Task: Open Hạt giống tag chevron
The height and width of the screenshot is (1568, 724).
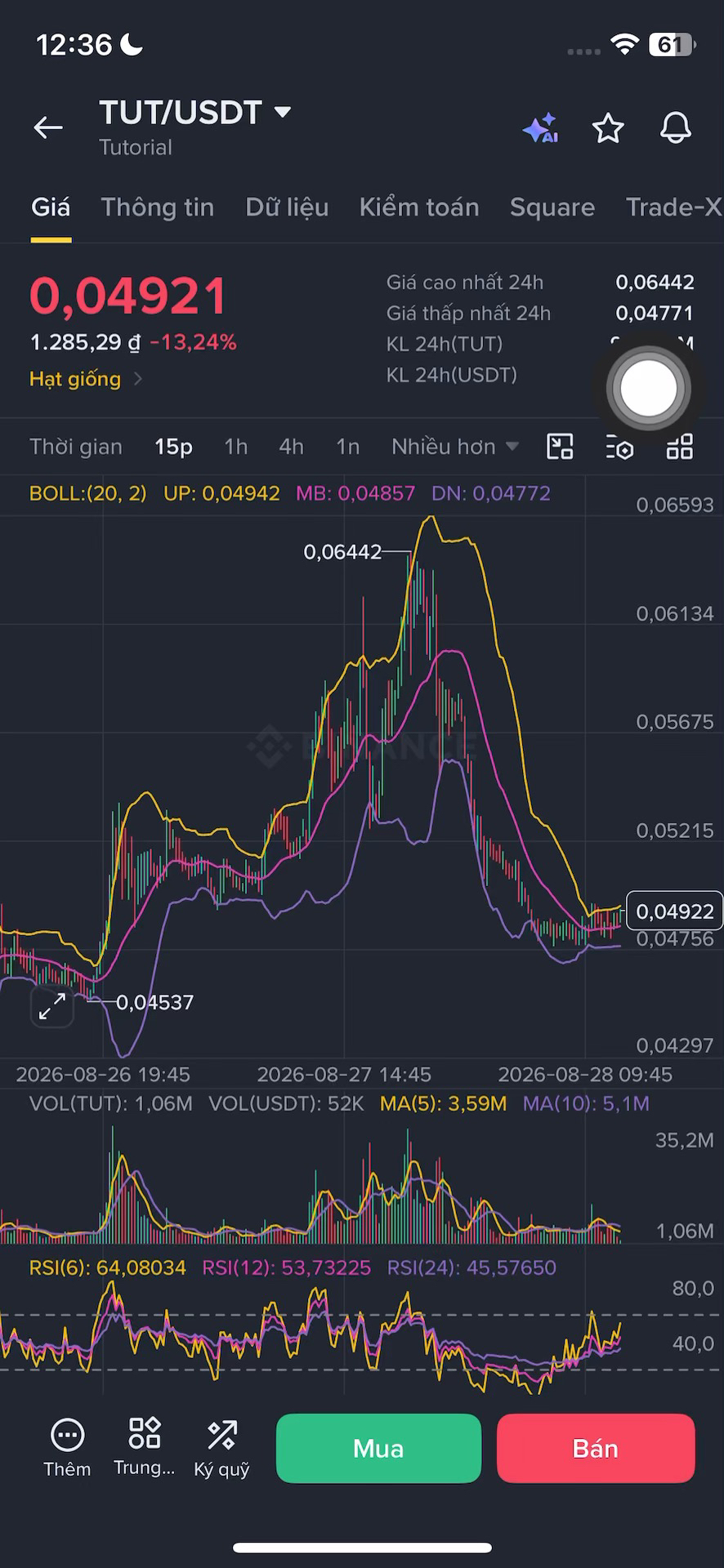Action: 138,379
